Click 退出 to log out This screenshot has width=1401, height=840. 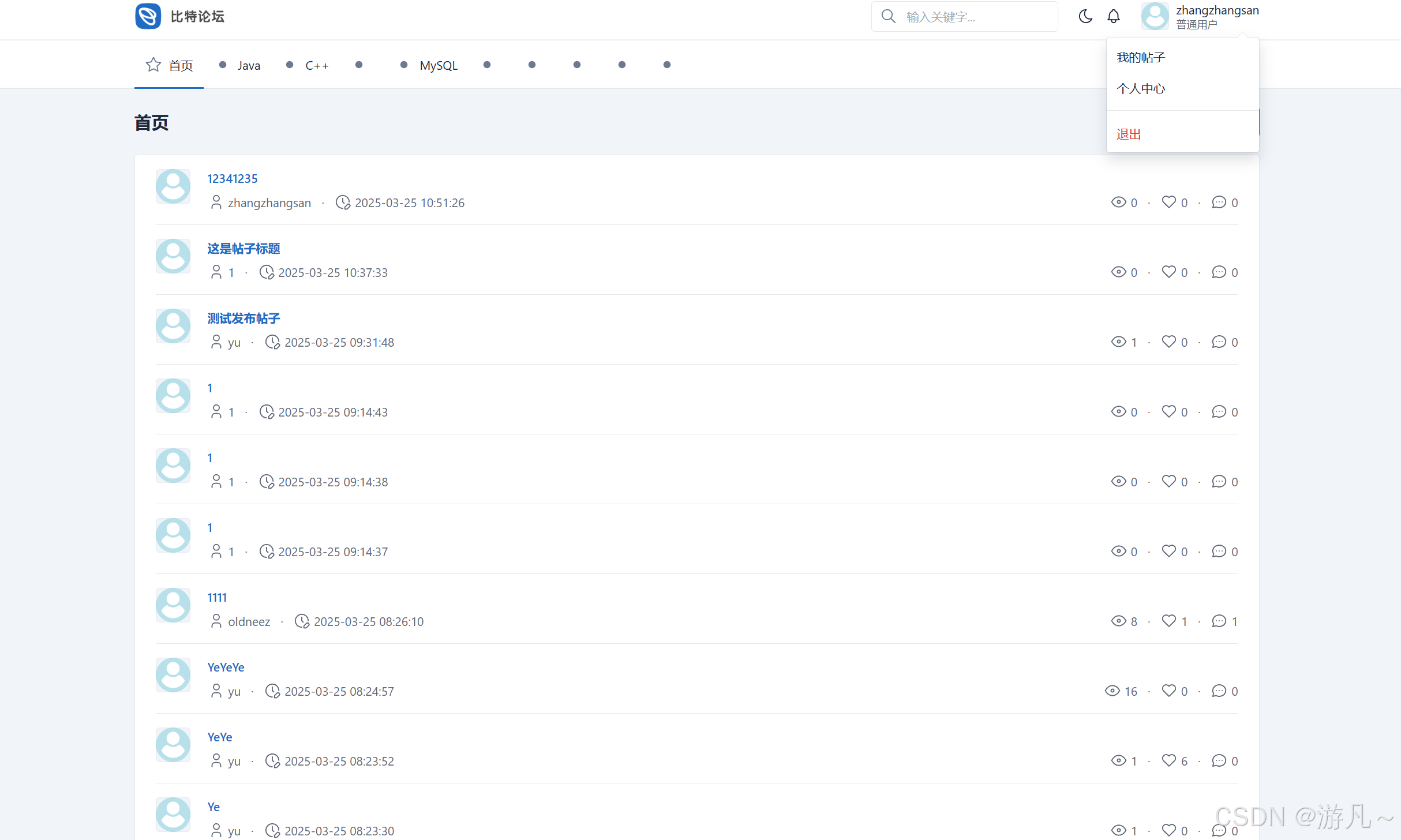click(x=1129, y=134)
